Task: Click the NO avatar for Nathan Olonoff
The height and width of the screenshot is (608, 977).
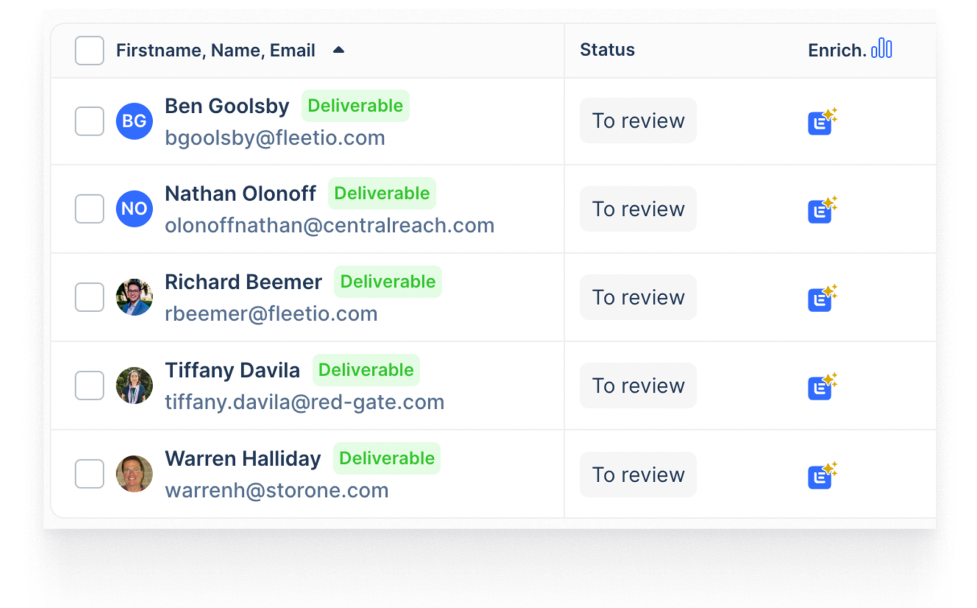Action: click(134, 209)
